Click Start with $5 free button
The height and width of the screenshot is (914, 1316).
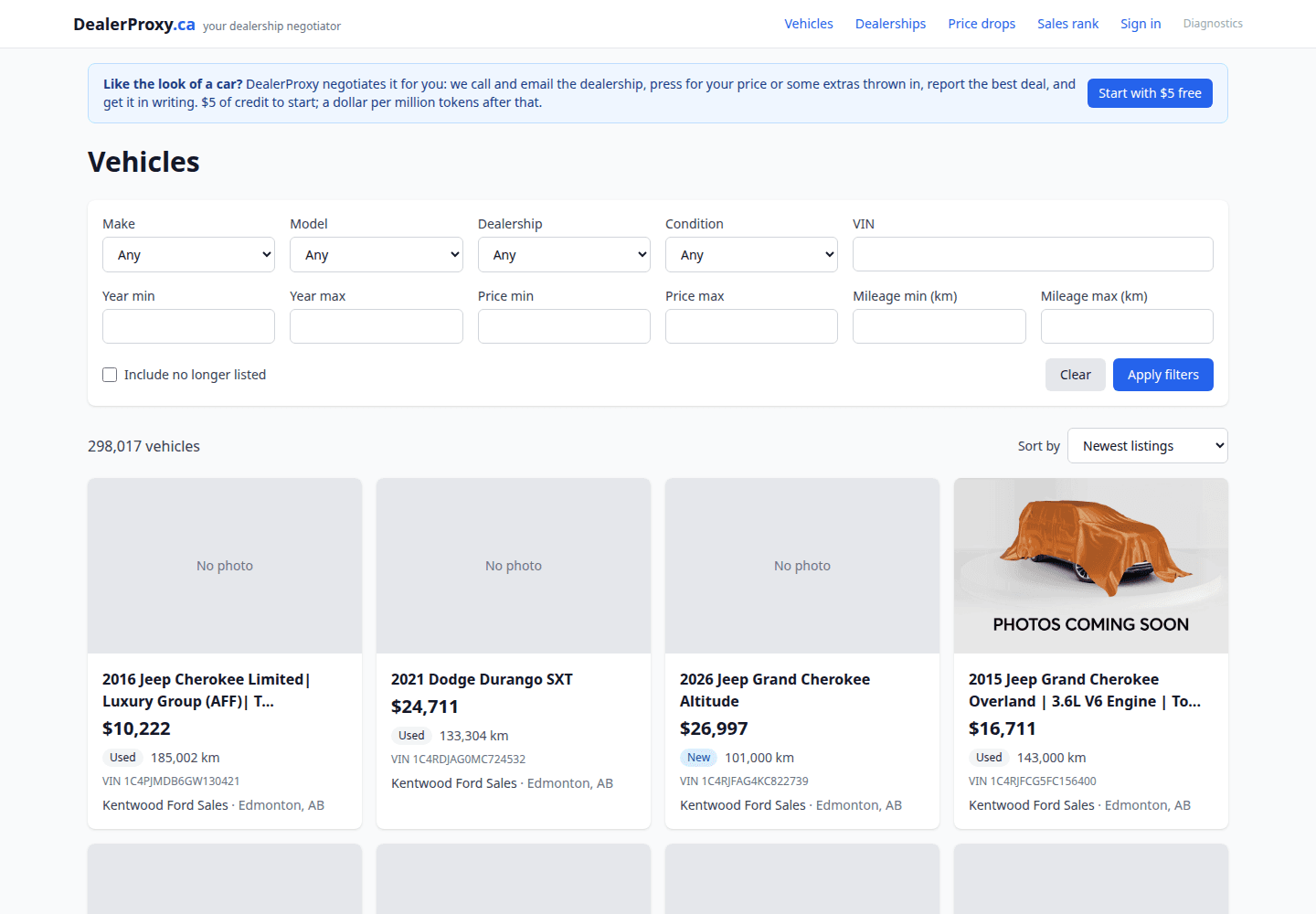[x=1150, y=93]
